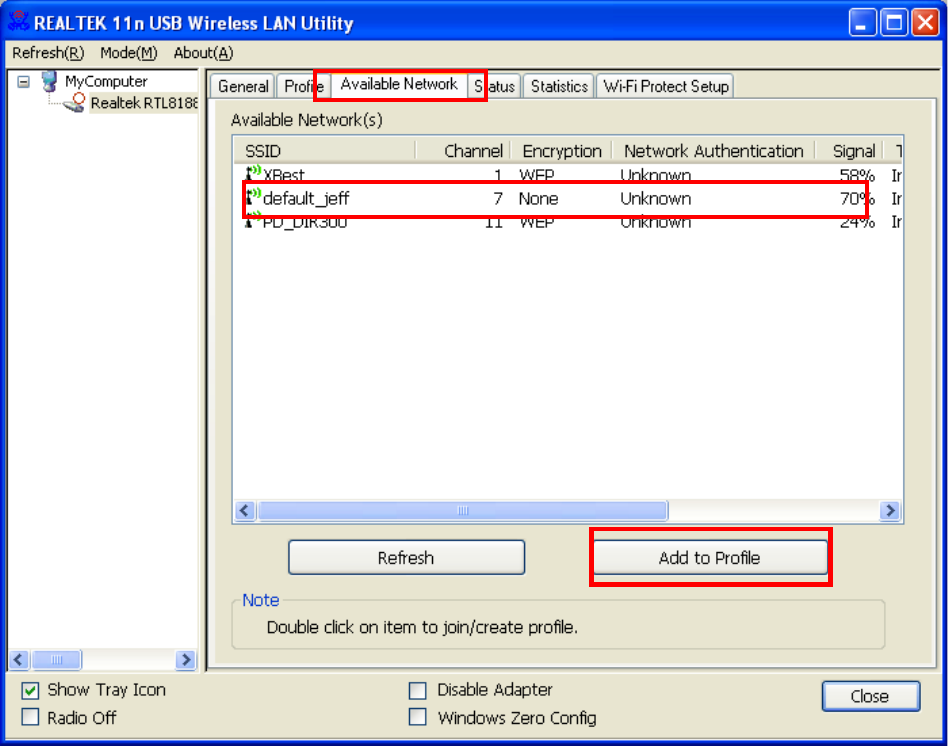Select the Available Network tab

pyautogui.click(x=399, y=84)
